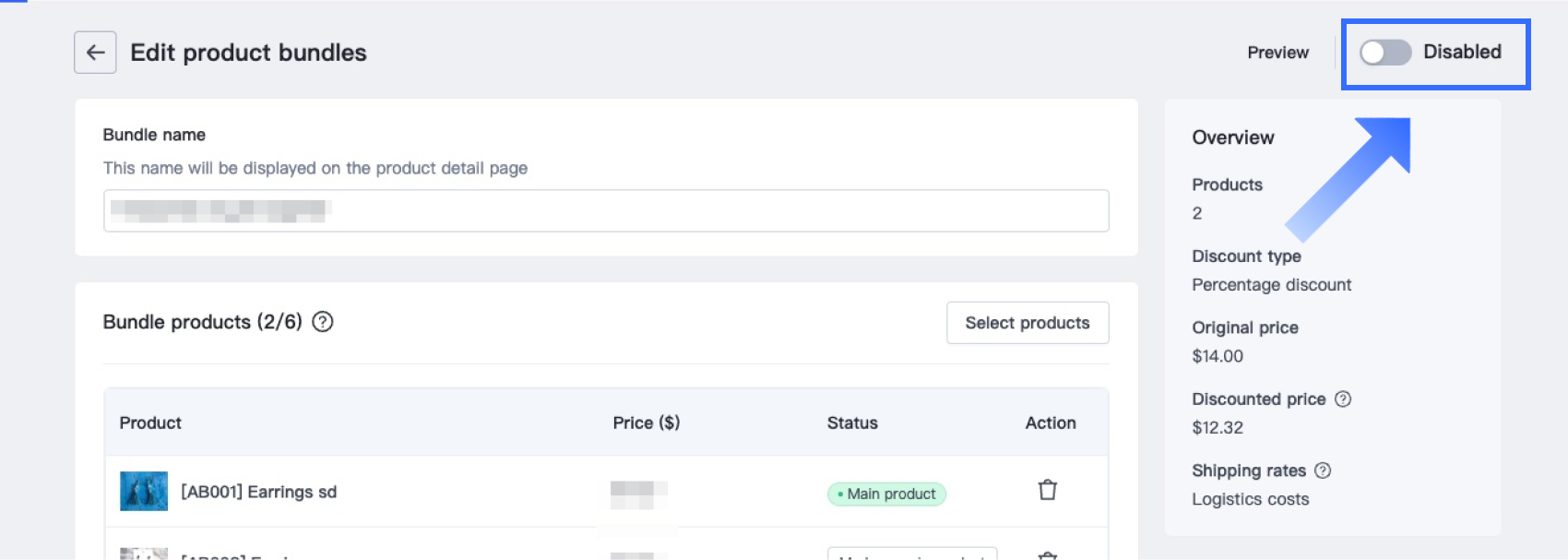Click the Edit product bundles page title
The width and height of the screenshot is (1568, 560).
point(248,53)
